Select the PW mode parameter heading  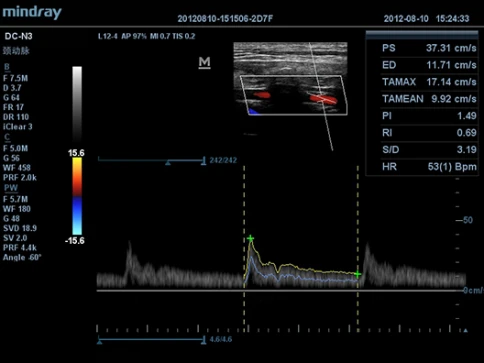point(11,188)
